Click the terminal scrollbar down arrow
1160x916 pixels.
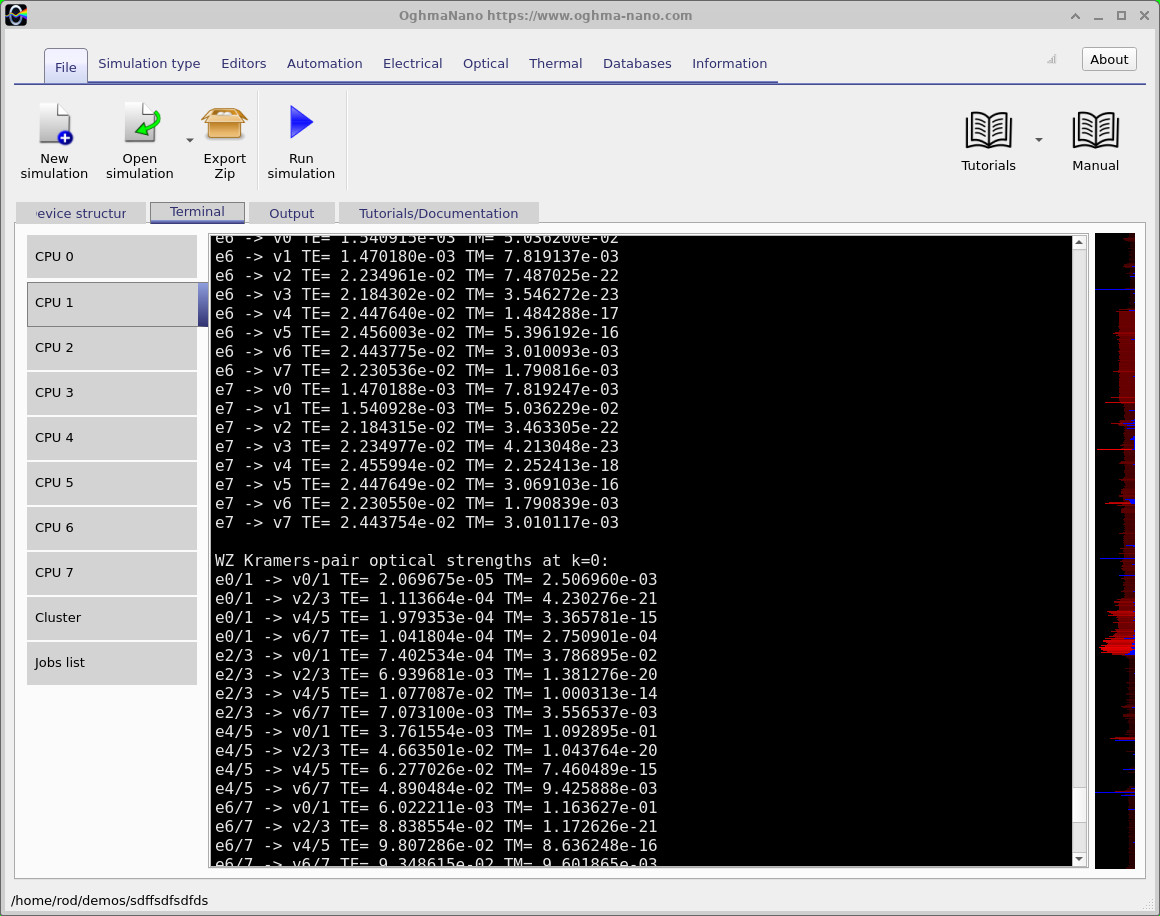[1079, 859]
